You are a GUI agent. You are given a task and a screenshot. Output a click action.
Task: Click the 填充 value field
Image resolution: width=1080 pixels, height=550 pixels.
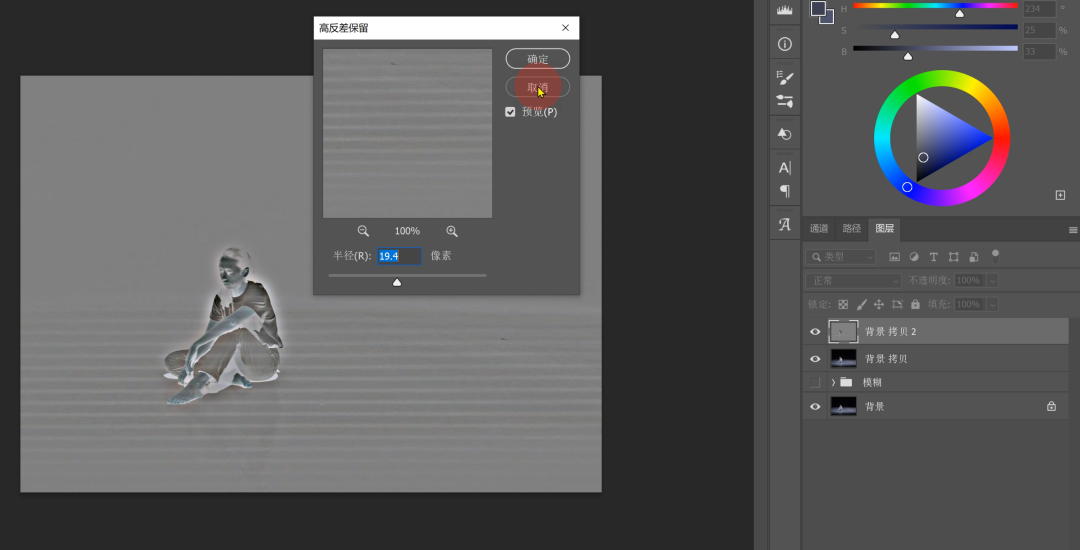click(970, 304)
